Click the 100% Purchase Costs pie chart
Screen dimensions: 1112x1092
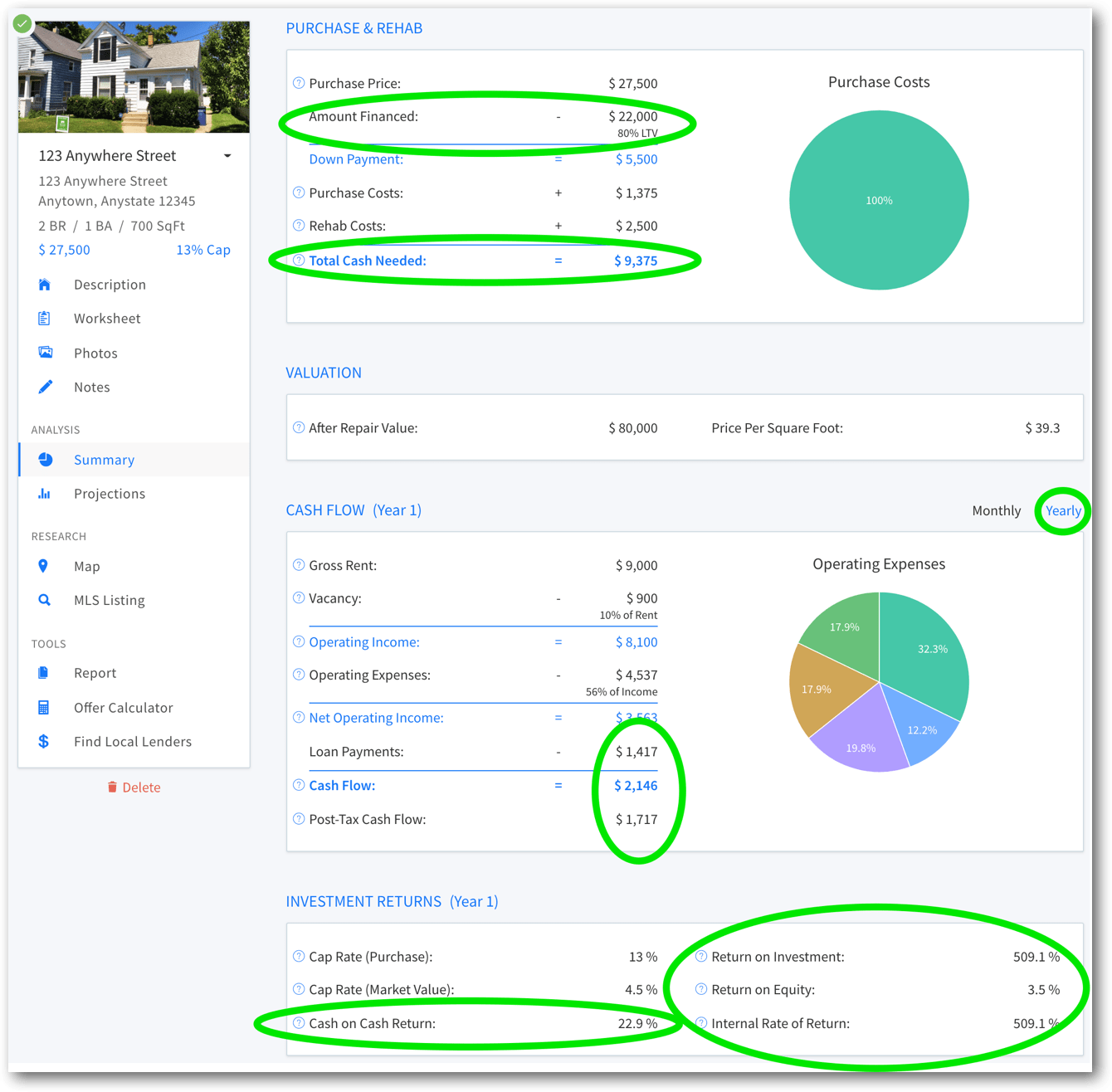click(879, 200)
